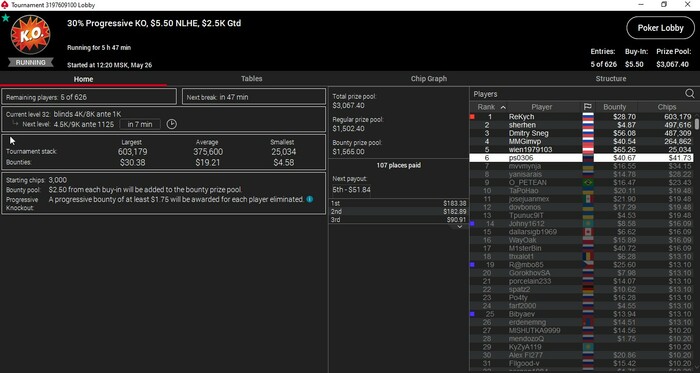
Task: Click the players list scrollbar thumb
Action: coord(697,123)
